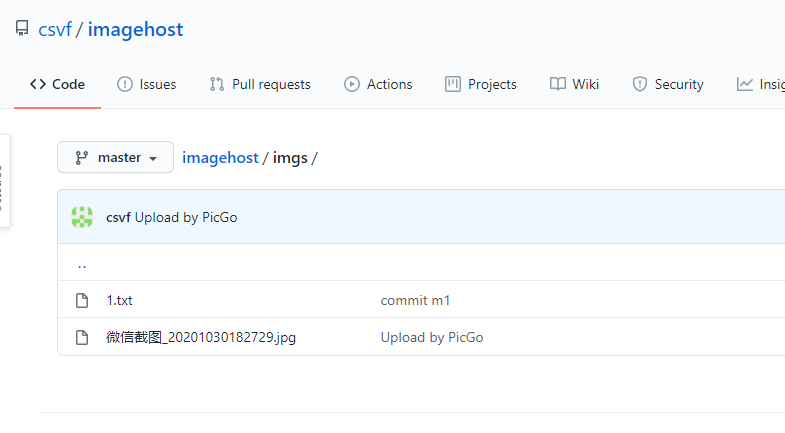Select the Code tab
Screen dimensions: 785x433
click(x=57, y=84)
